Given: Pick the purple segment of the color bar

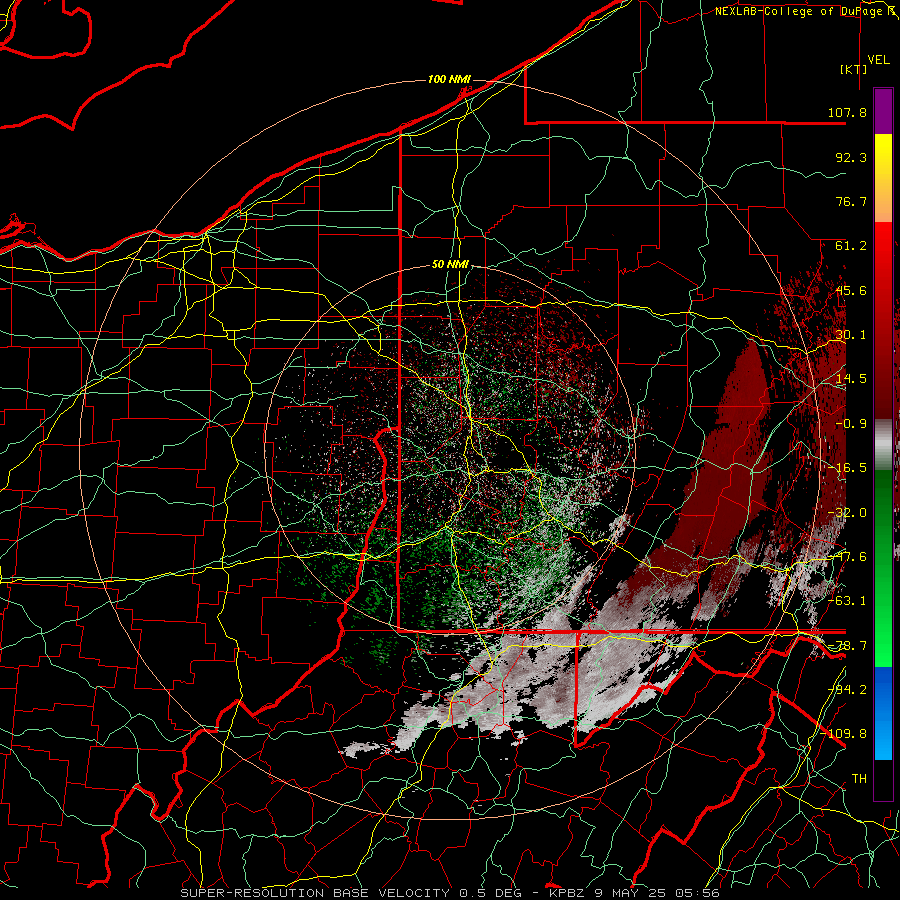Looking at the screenshot, I should point(883,111).
